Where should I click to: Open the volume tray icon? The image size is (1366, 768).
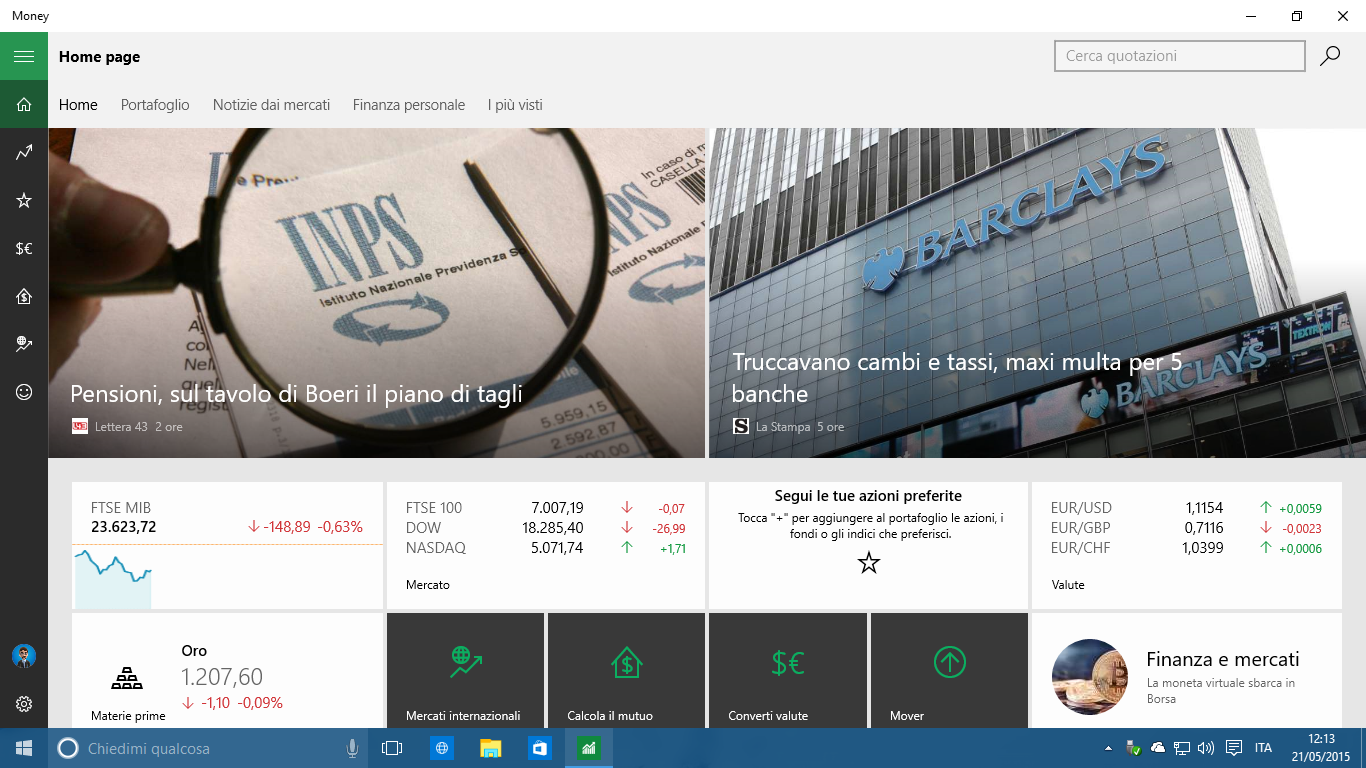(x=1205, y=748)
